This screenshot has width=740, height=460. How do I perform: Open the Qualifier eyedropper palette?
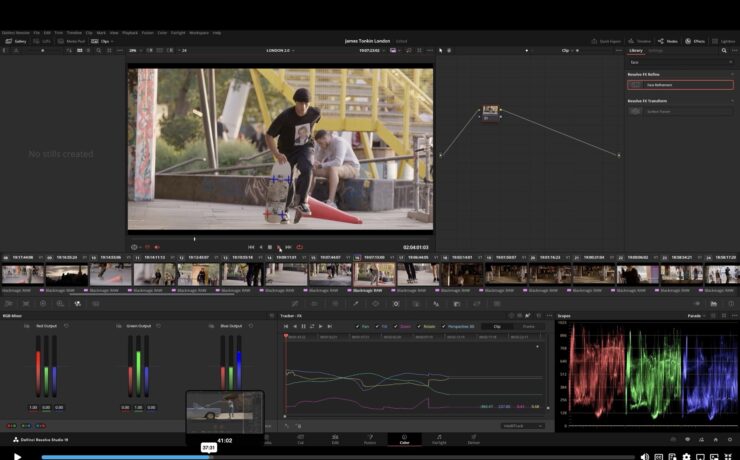pos(355,304)
